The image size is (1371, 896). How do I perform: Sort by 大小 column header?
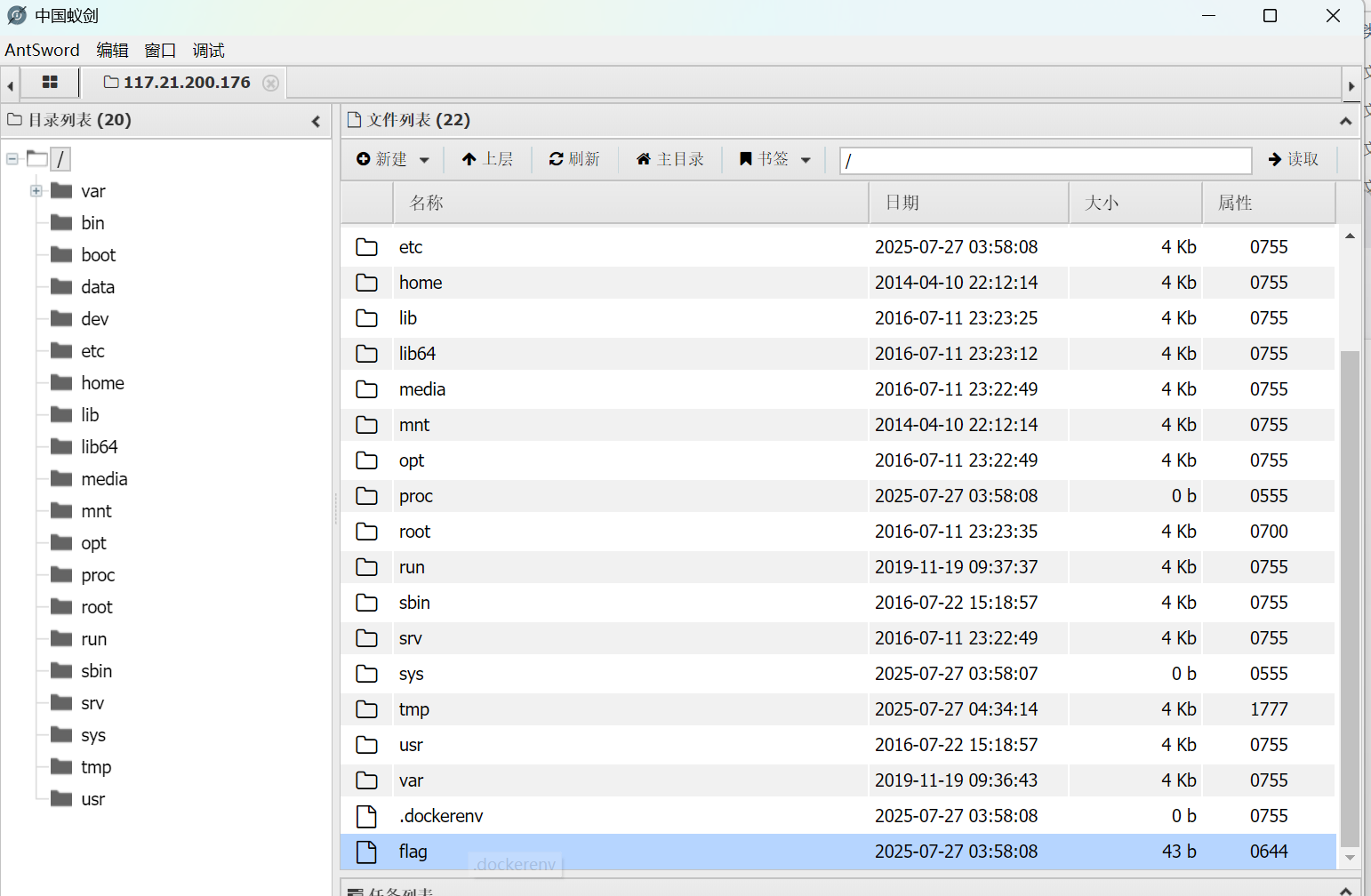coord(1135,203)
